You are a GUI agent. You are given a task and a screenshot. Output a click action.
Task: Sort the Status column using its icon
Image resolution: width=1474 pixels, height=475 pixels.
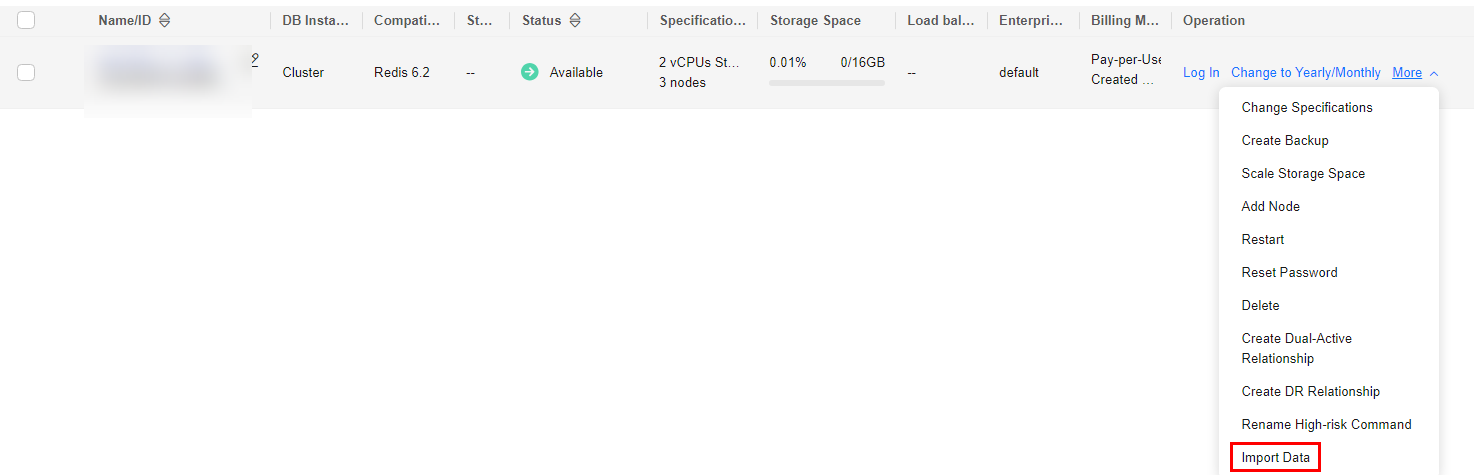point(575,20)
